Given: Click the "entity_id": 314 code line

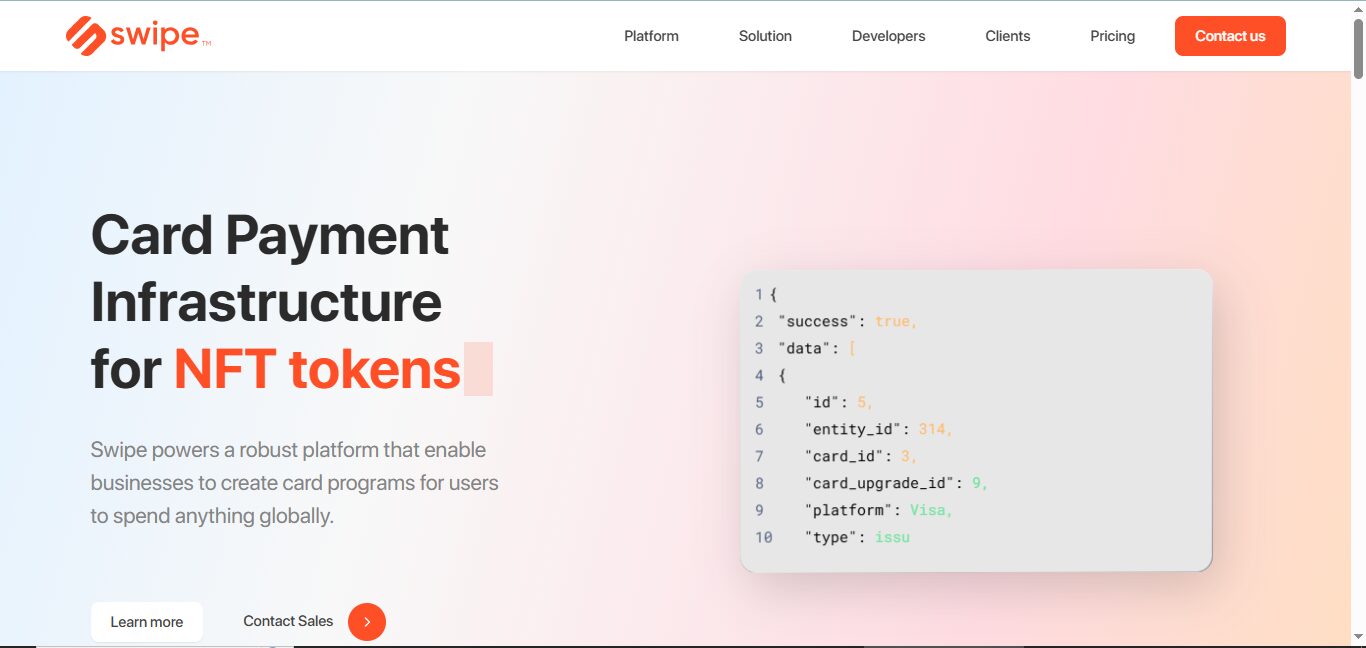Looking at the screenshot, I should pyautogui.click(x=878, y=429).
